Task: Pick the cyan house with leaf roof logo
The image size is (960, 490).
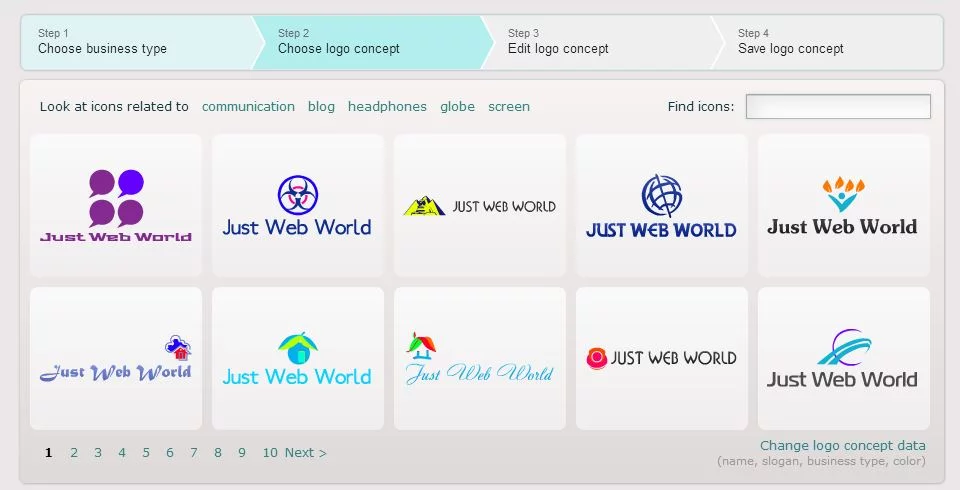Action: (298, 358)
